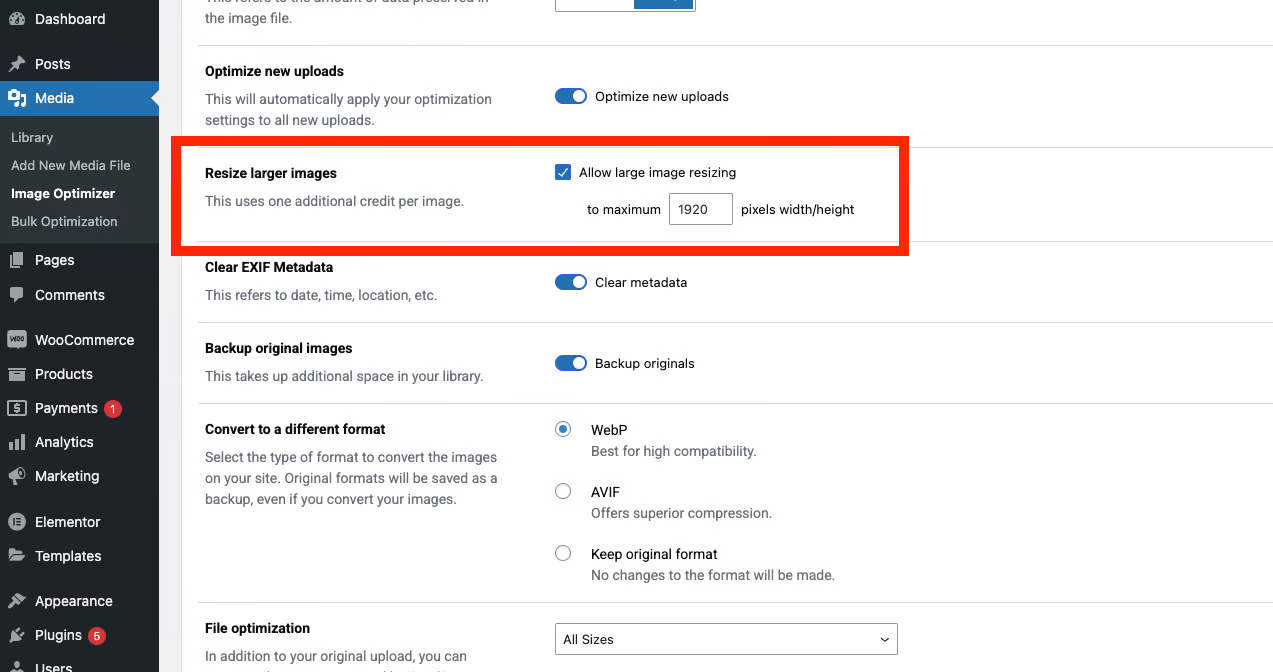Choose Keep original format option

pyautogui.click(x=563, y=554)
